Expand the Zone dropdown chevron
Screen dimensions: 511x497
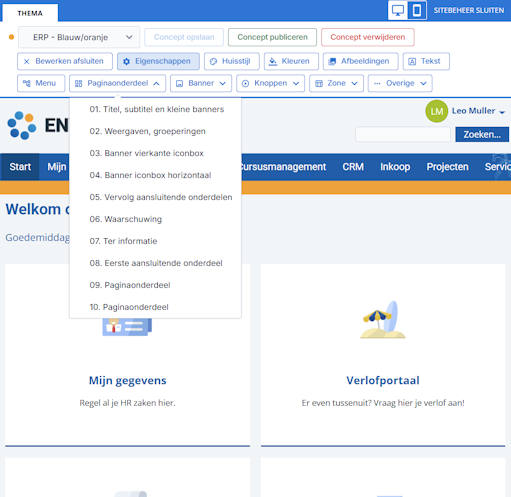[354, 84]
